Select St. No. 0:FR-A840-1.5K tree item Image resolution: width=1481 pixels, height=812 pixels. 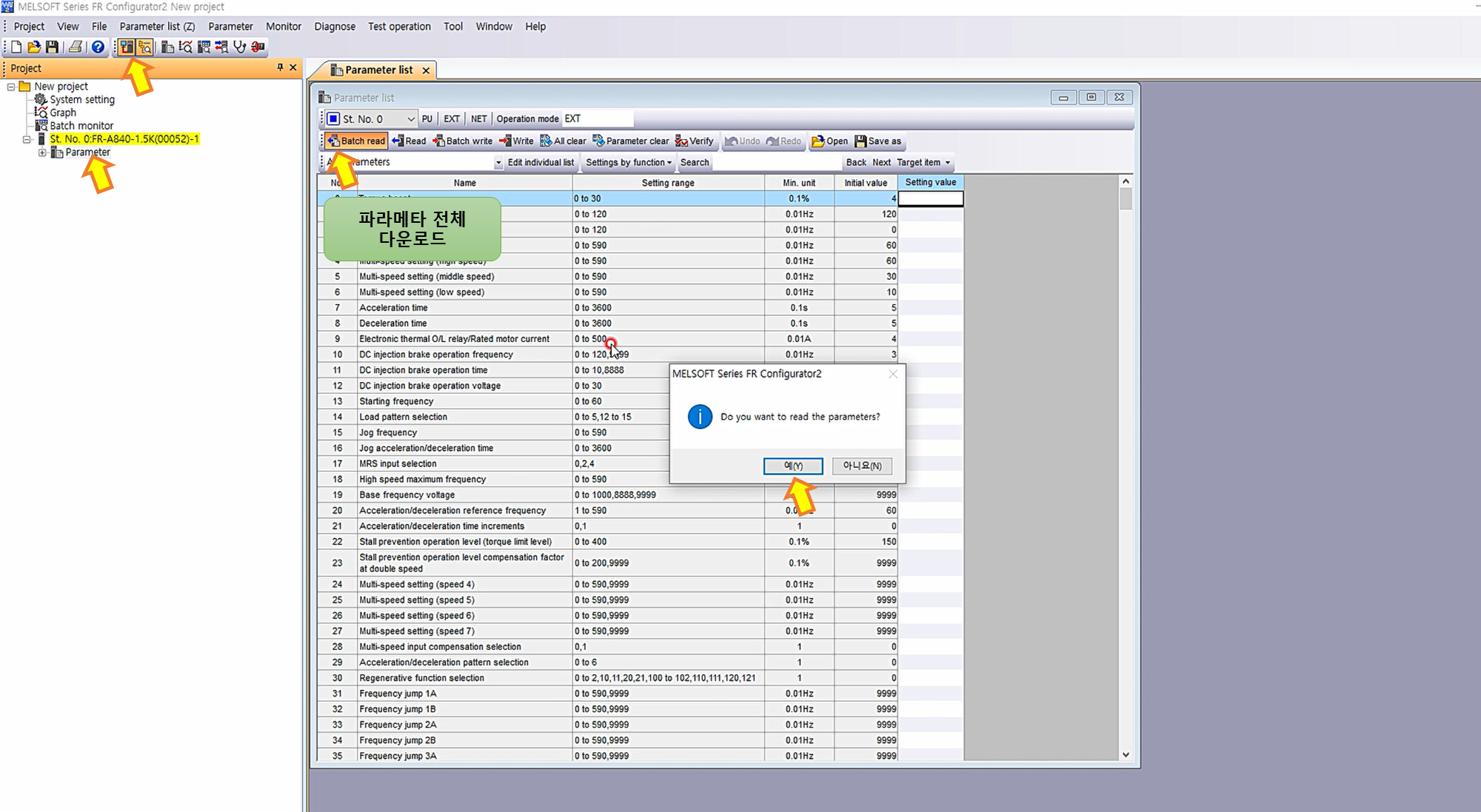(x=124, y=139)
